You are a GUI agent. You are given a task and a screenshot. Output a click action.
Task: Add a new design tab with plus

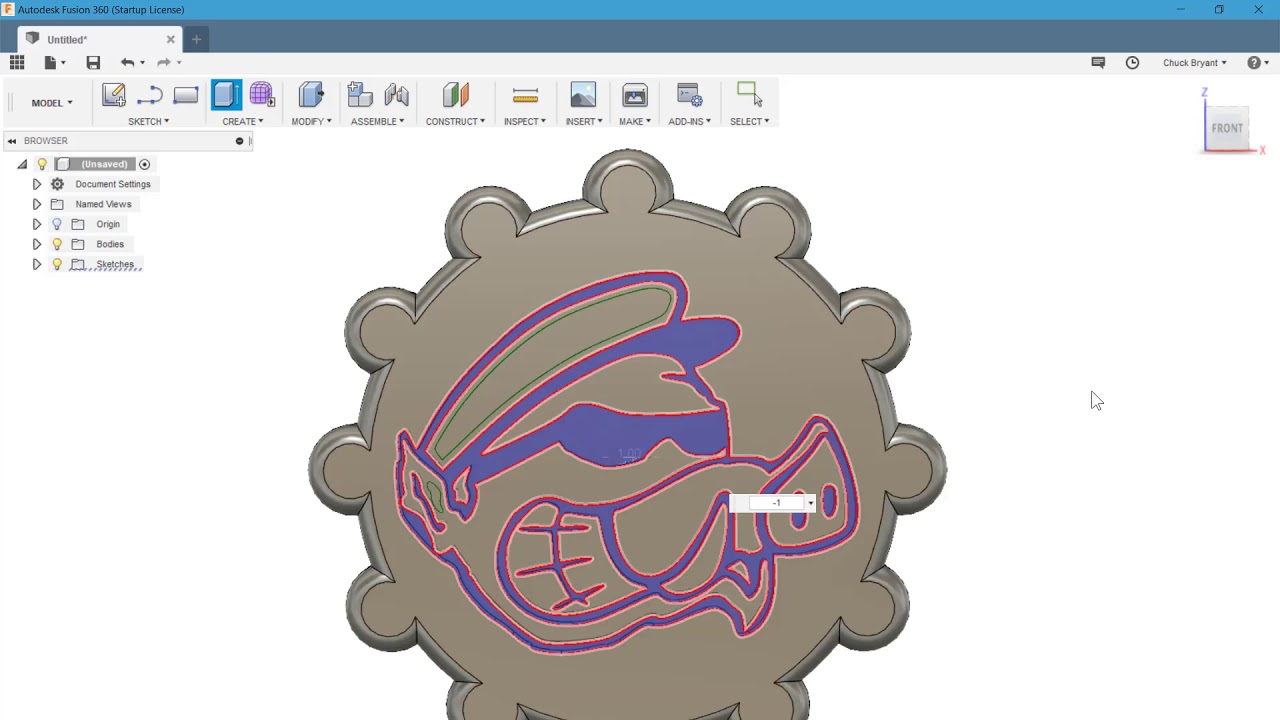point(196,40)
